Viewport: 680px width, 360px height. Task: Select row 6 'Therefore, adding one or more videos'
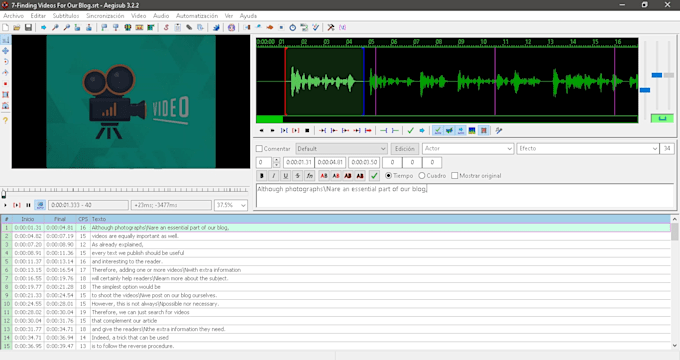point(336,270)
